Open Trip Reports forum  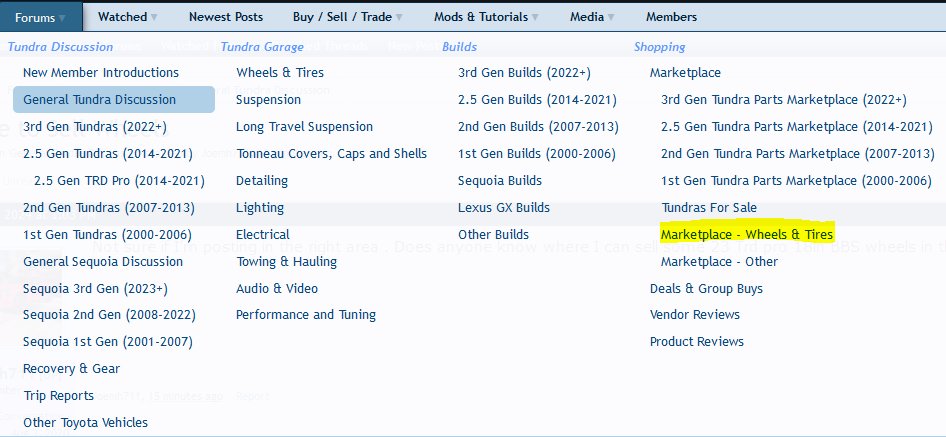pos(59,395)
